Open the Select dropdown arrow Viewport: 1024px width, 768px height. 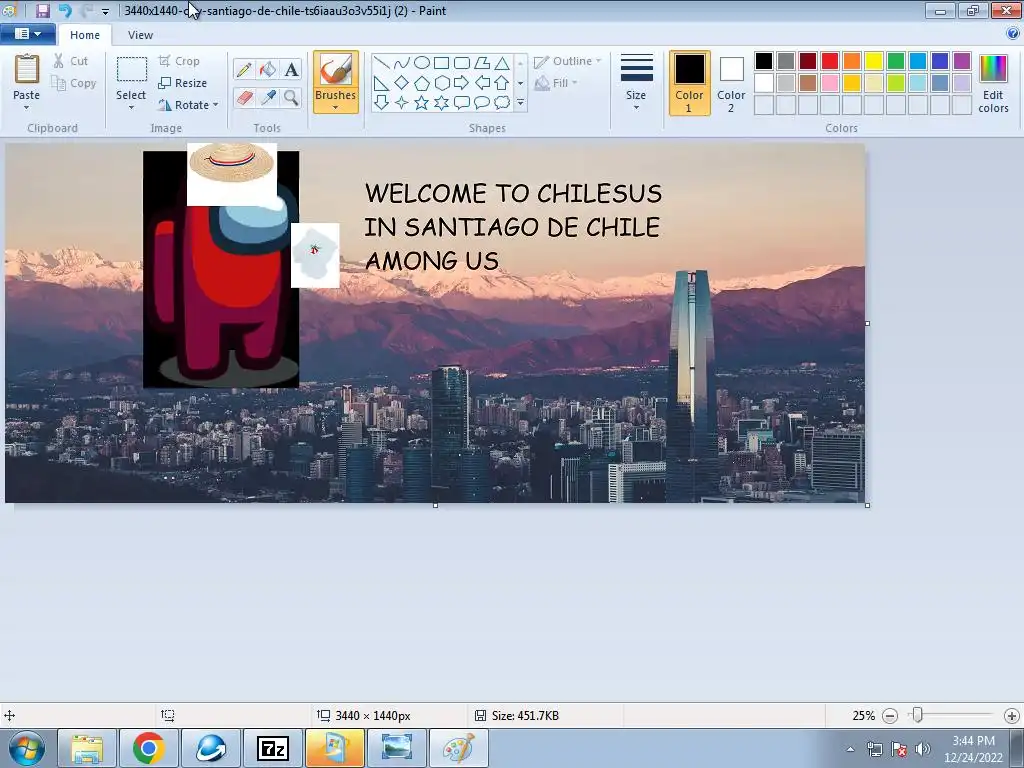(x=131, y=107)
